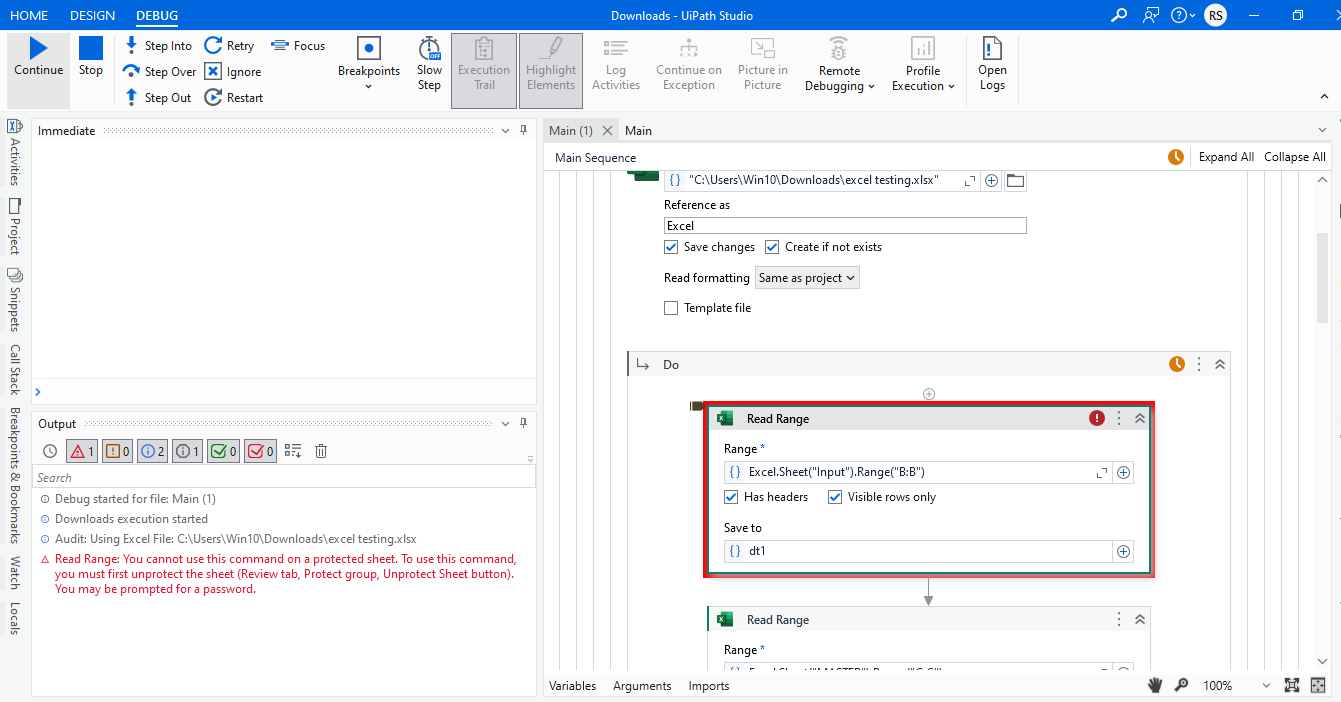
Task: Click the Retry button
Action: [x=229, y=46]
